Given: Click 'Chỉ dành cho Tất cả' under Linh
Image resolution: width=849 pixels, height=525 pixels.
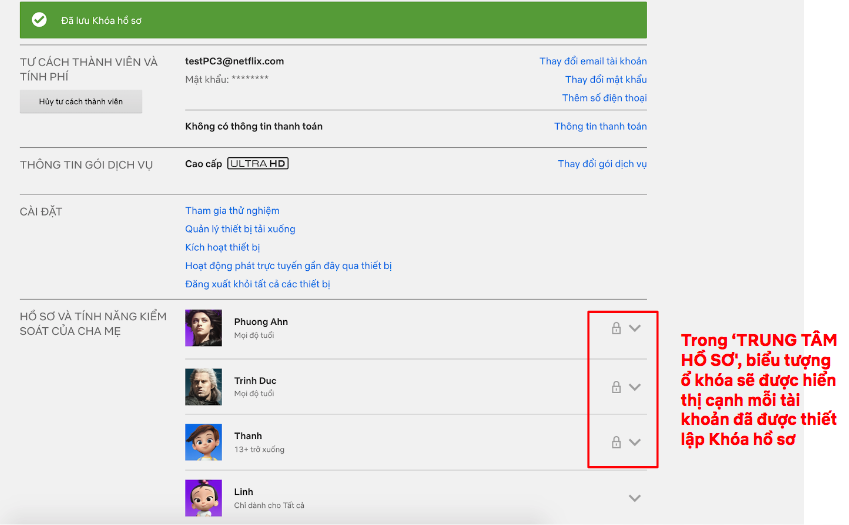Looking at the screenshot, I should tap(269, 505).
